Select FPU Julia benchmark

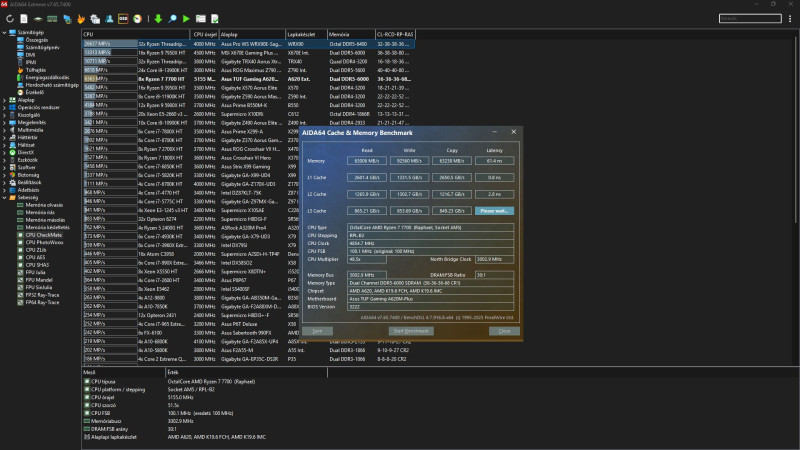point(35,272)
